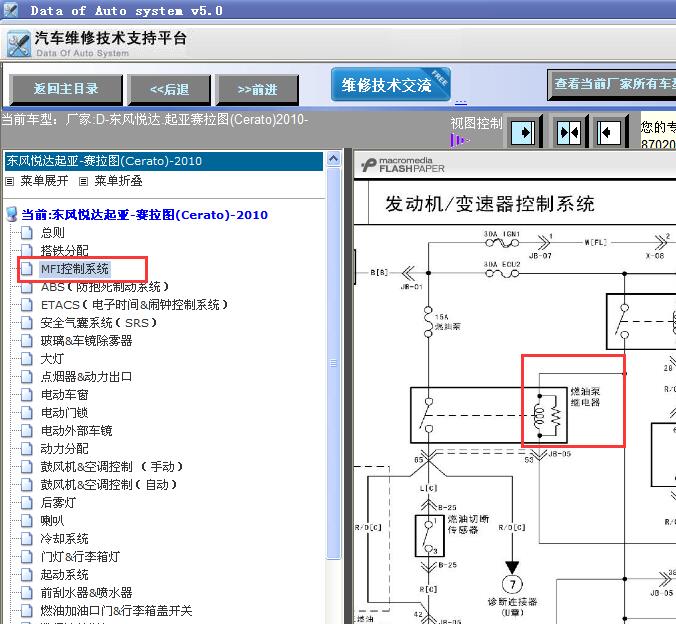Open 电动车窗 tree item

click(64, 395)
